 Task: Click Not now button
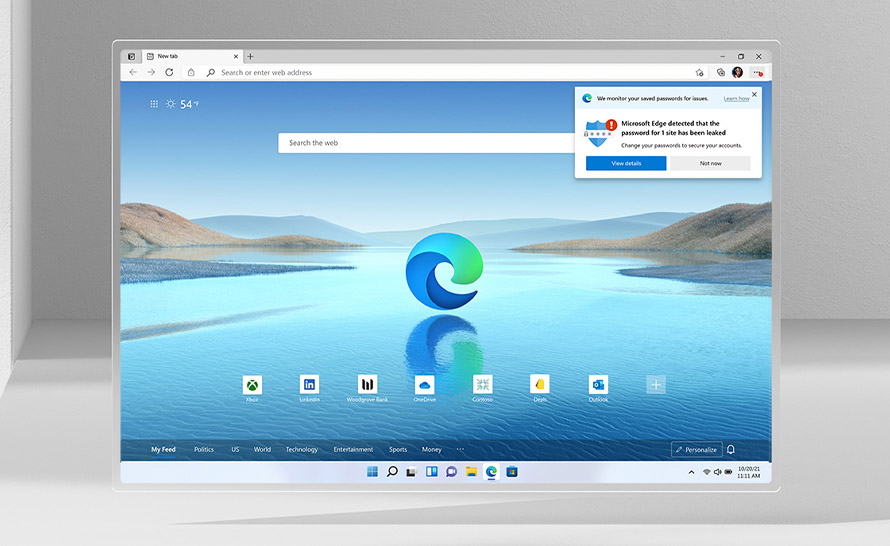coord(710,163)
